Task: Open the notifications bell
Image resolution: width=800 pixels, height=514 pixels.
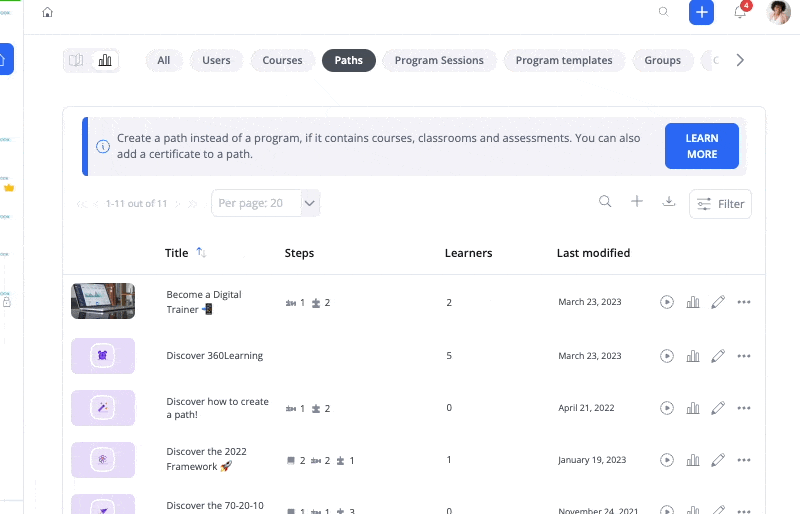Action: 740,12
